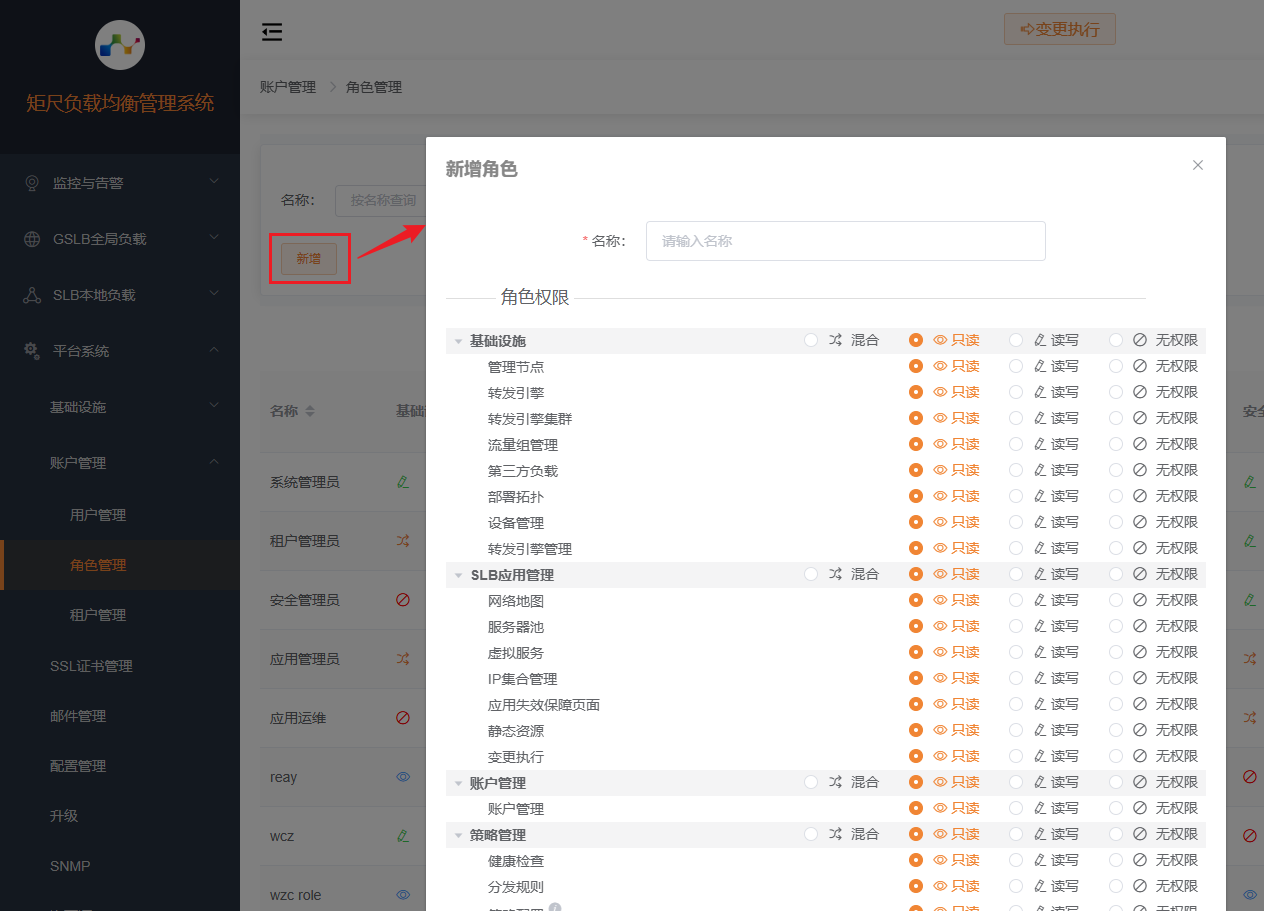
Task: Select 无权限 radio for 分发规则
Action: (1116, 886)
